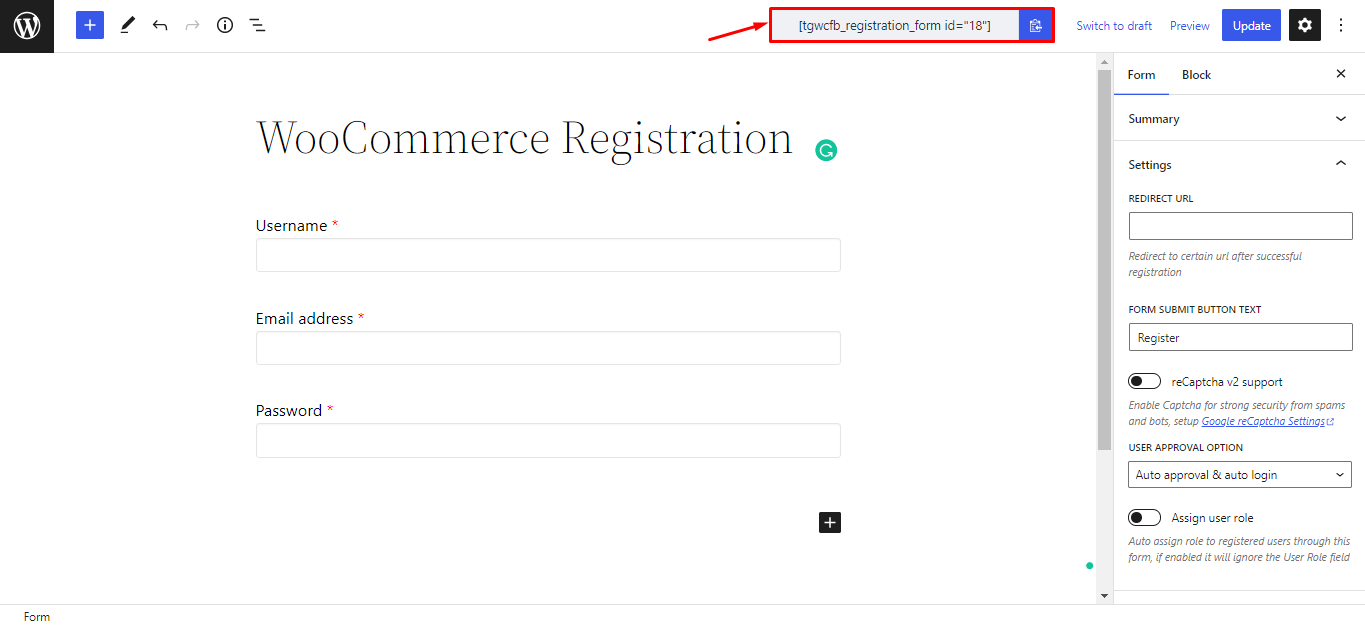The image size is (1365, 626).
Task: Open the User Approval Option dropdown
Action: [x=1239, y=474]
